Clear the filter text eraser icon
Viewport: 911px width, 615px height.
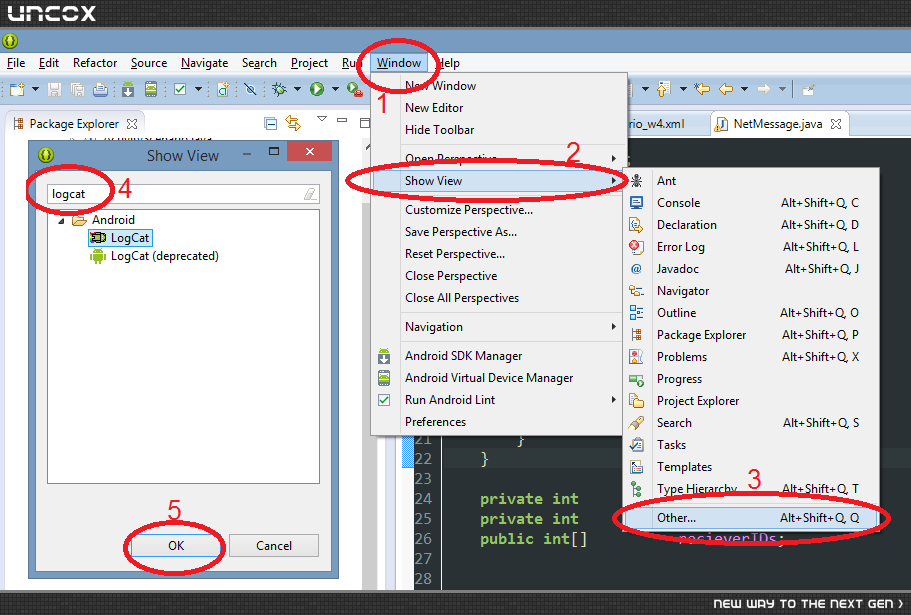tap(310, 194)
